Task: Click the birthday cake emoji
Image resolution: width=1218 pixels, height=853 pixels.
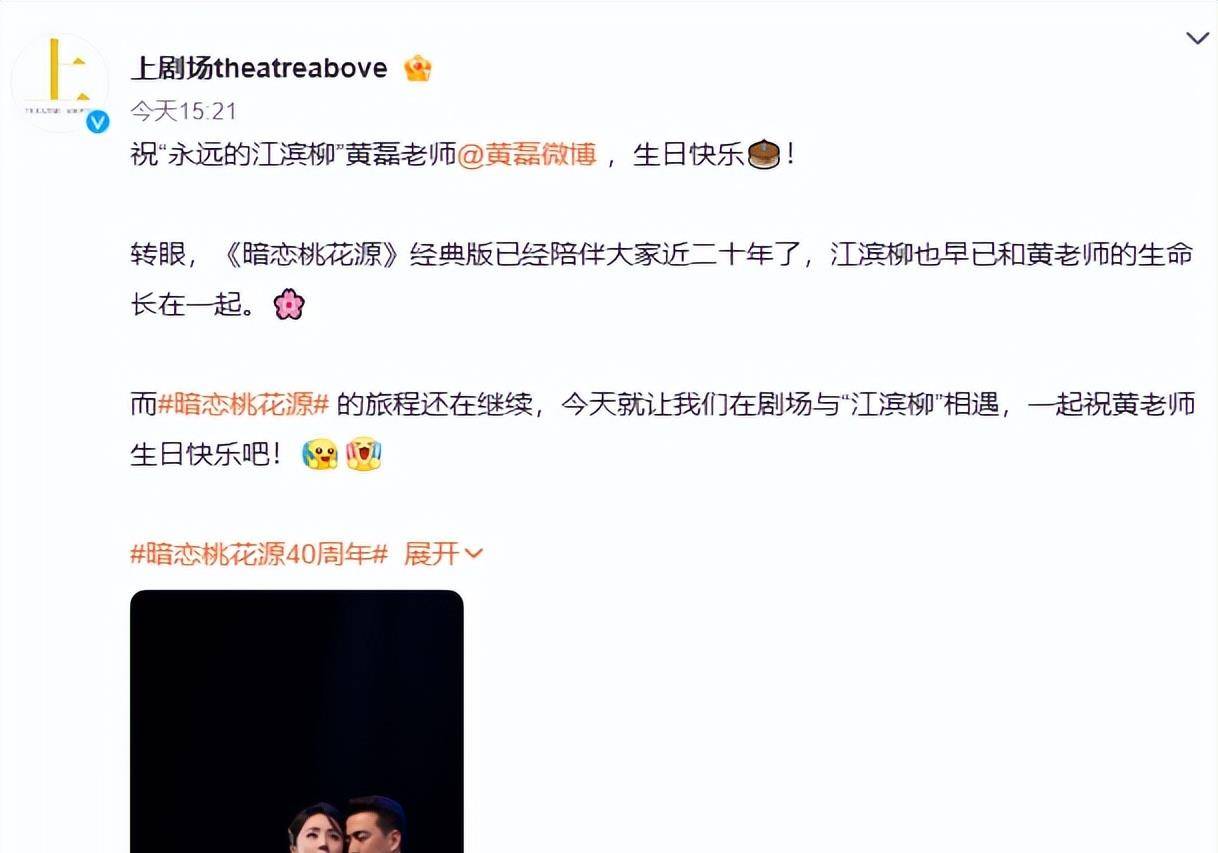Action: pos(763,155)
